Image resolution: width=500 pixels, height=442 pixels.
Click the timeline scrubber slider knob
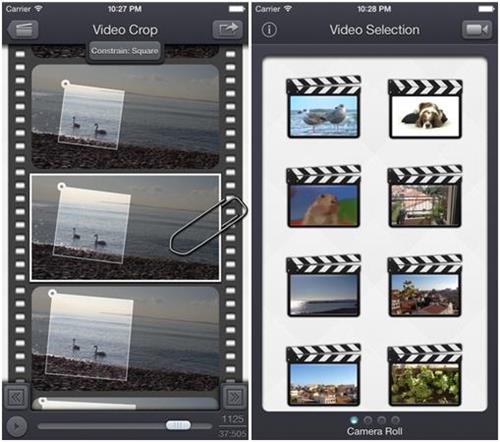pyautogui.click(x=178, y=425)
